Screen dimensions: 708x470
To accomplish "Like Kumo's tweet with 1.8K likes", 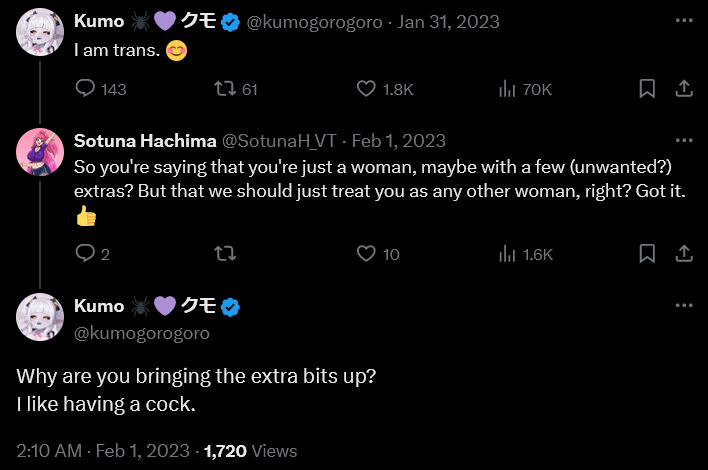I will point(367,89).
